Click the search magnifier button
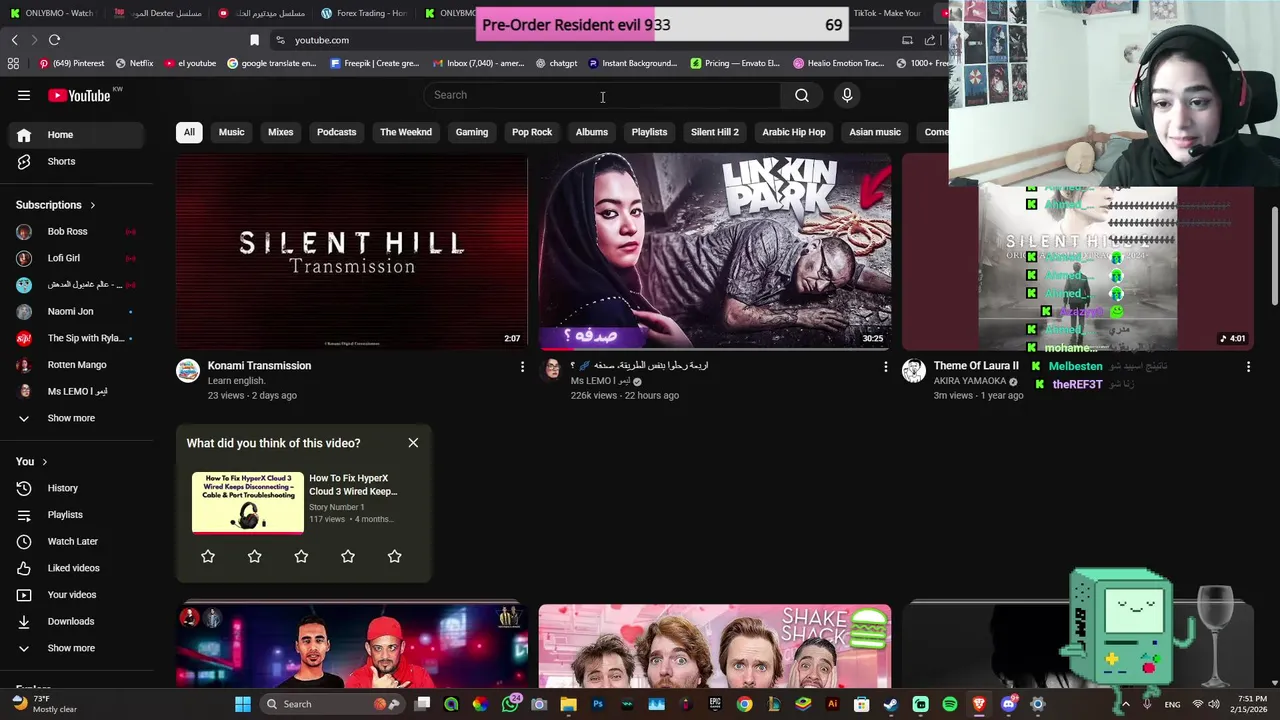Screen dimensions: 1280x720 click(802, 95)
